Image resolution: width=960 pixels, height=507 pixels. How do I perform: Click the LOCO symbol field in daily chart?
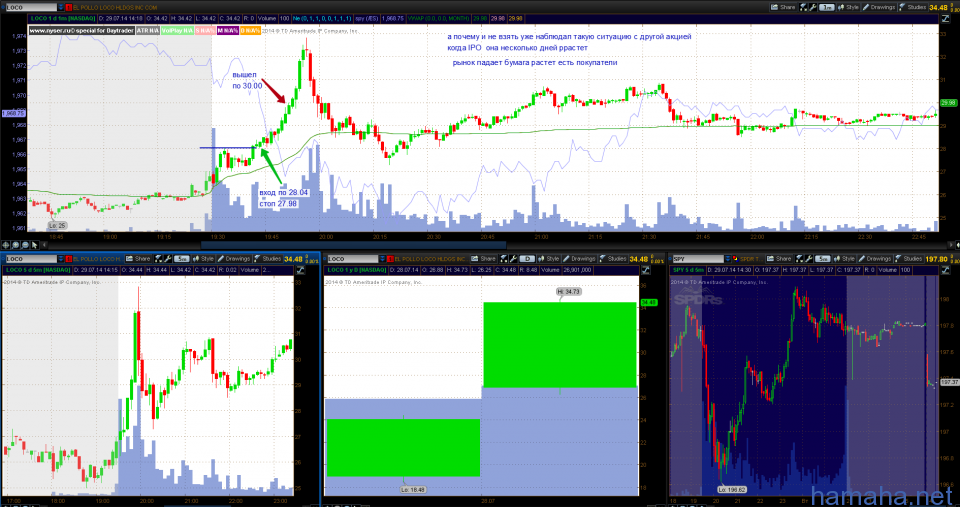[x=353, y=259]
